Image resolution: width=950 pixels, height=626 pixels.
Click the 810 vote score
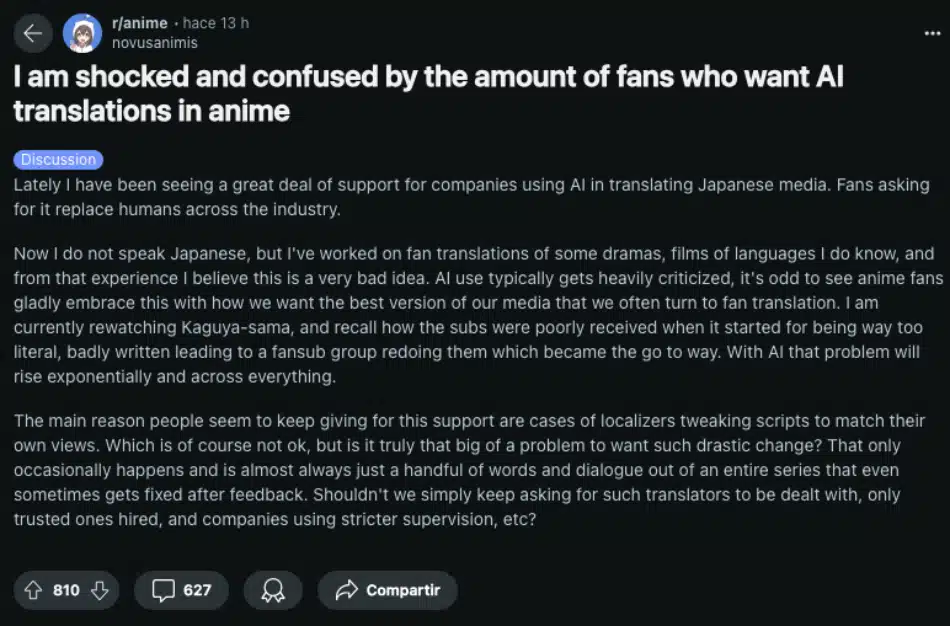coord(66,590)
